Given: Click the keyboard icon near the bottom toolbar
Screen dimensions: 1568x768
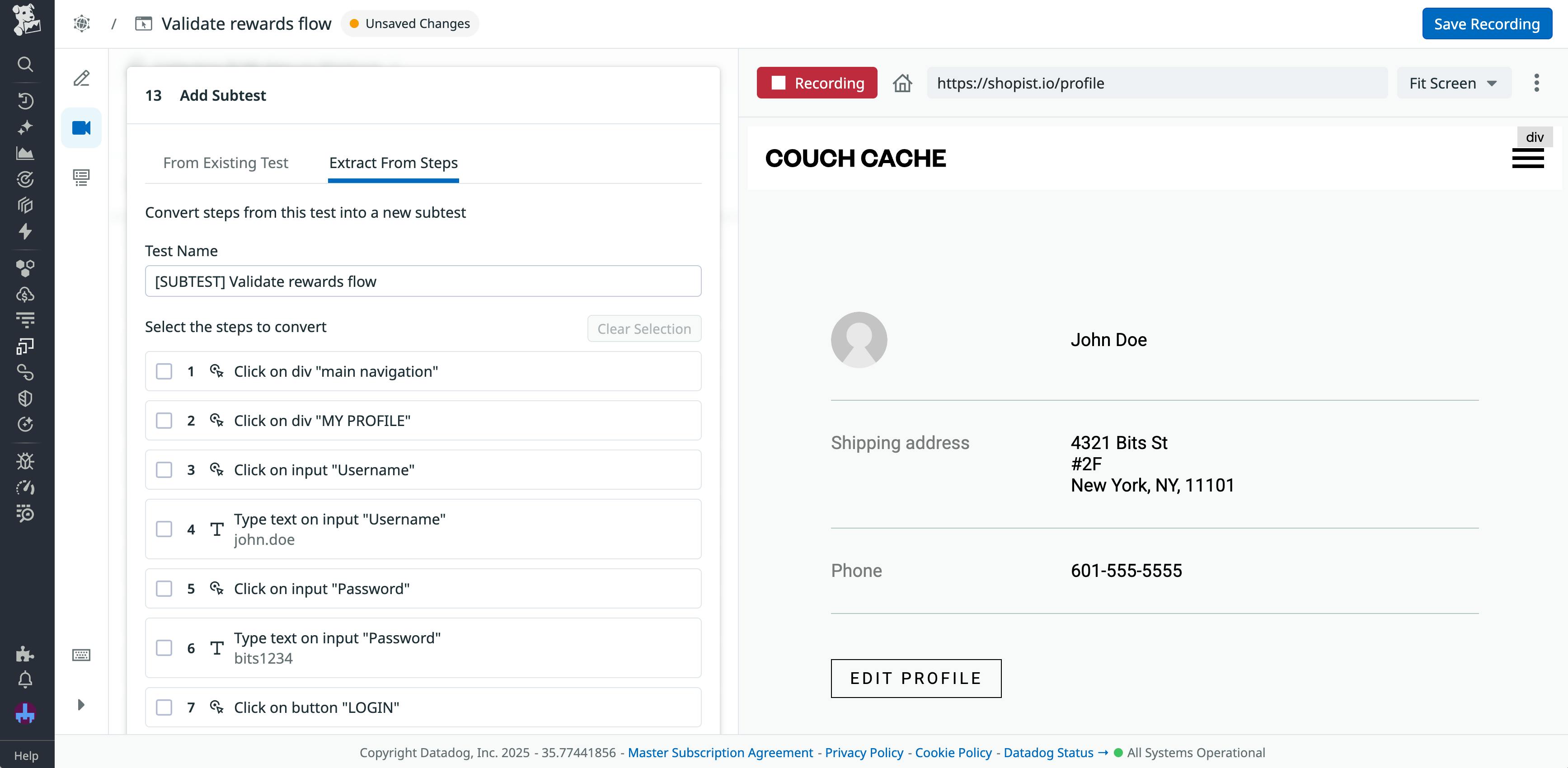Looking at the screenshot, I should point(82,655).
